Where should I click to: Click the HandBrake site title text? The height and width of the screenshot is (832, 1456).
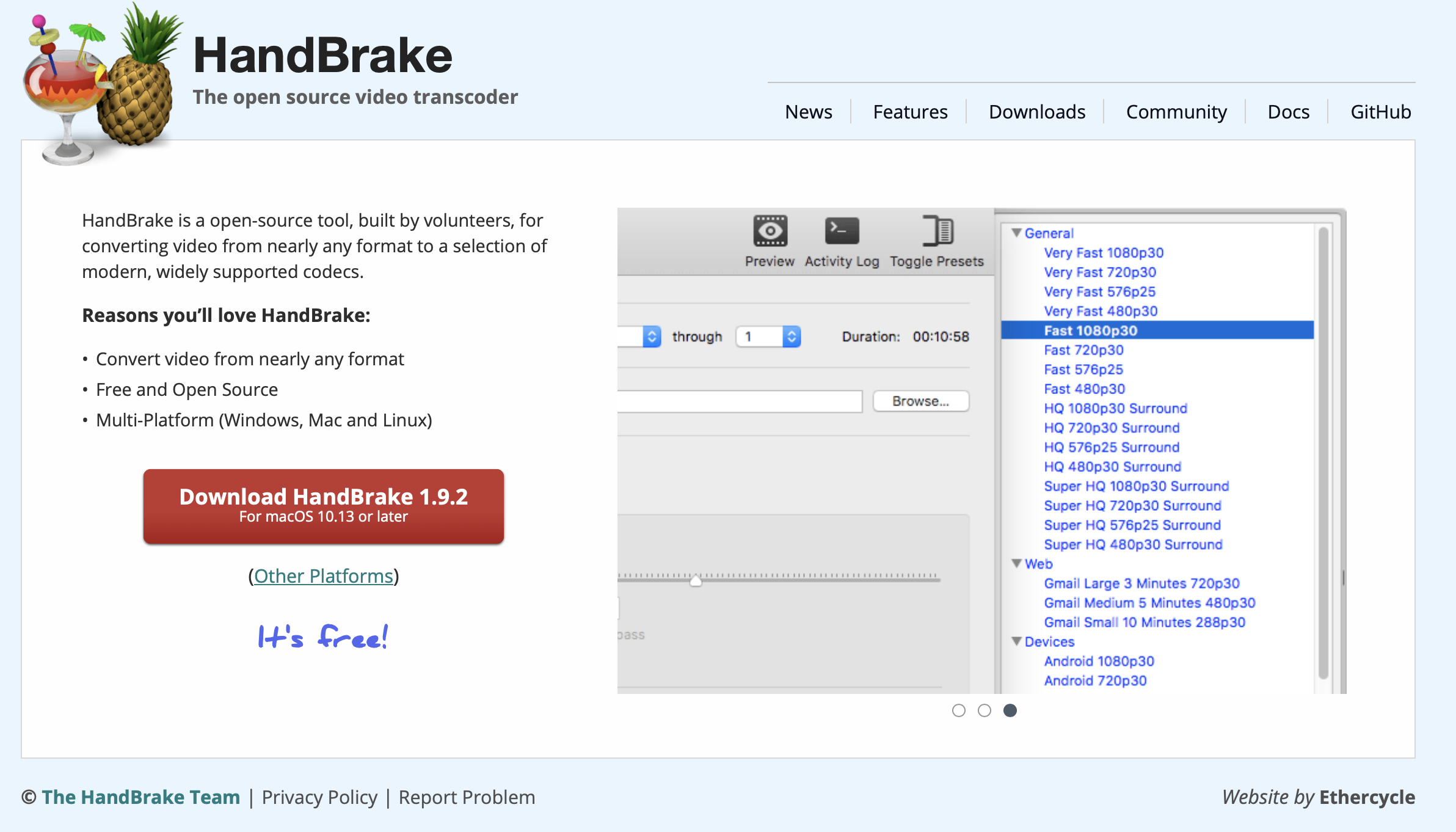coord(322,55)
